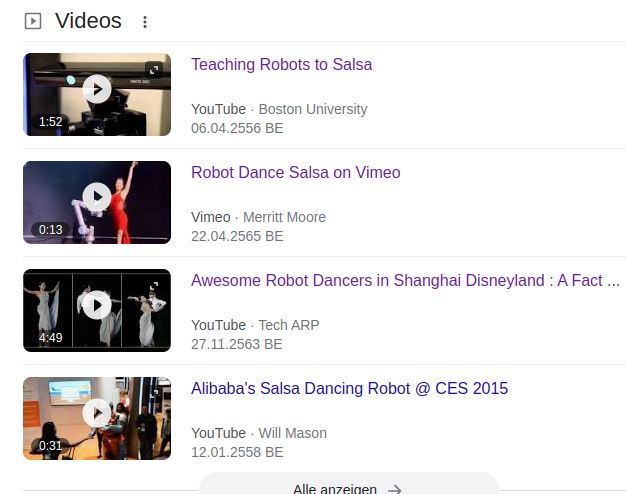Click the 4:49 duration badge
The width and height of the screenshot is (626, 494).
[x=51, y=338]
